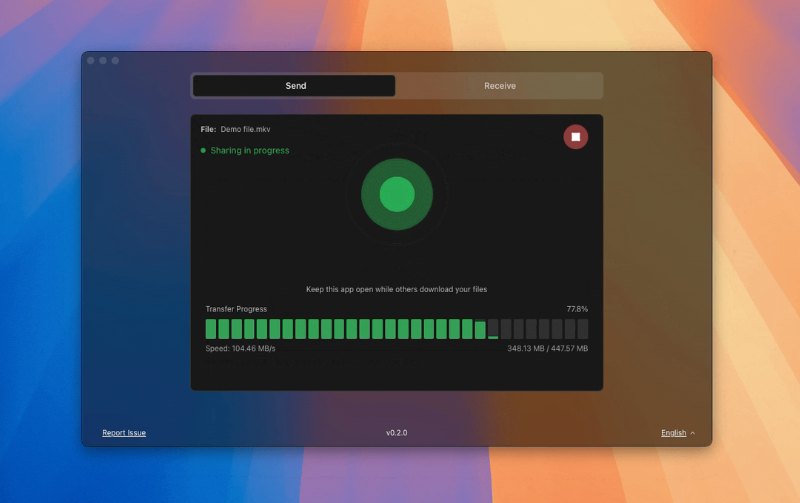Click the 348.13 MB / 447.57 MB size text

point(547,348)
